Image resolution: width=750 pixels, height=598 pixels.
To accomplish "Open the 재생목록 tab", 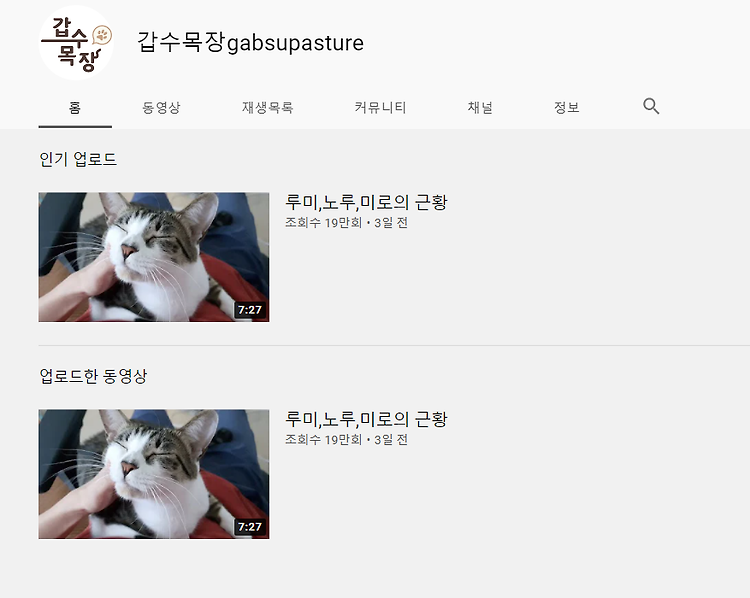I will click(x=267, y=108).
